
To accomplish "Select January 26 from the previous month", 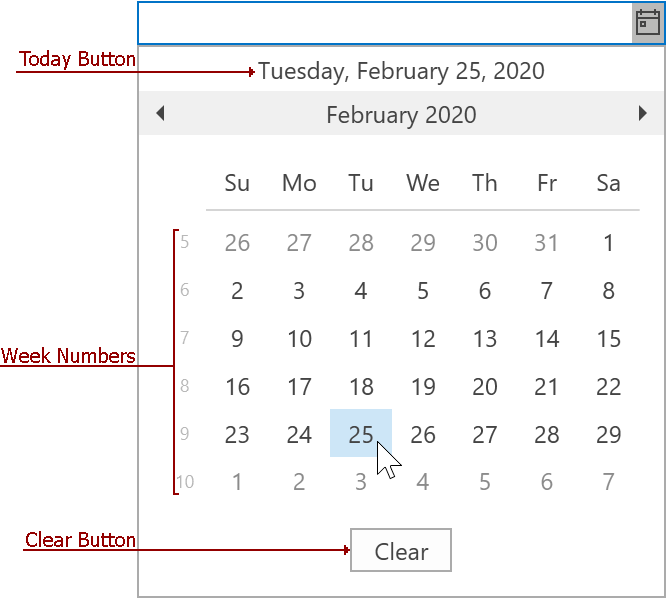I will pyautogui.click(x=237, y=243).
